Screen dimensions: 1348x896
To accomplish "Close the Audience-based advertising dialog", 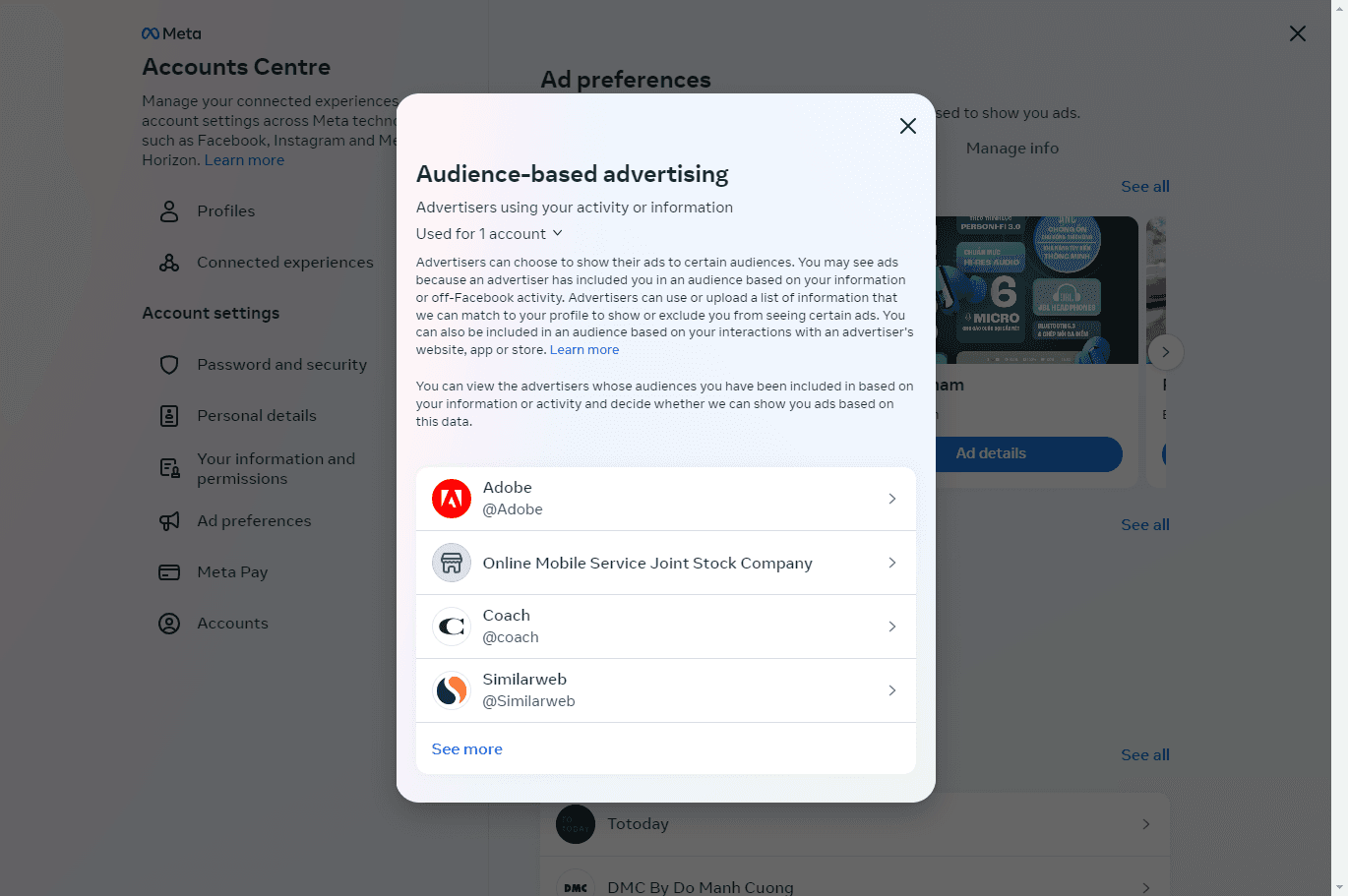I will pos(907,126).
